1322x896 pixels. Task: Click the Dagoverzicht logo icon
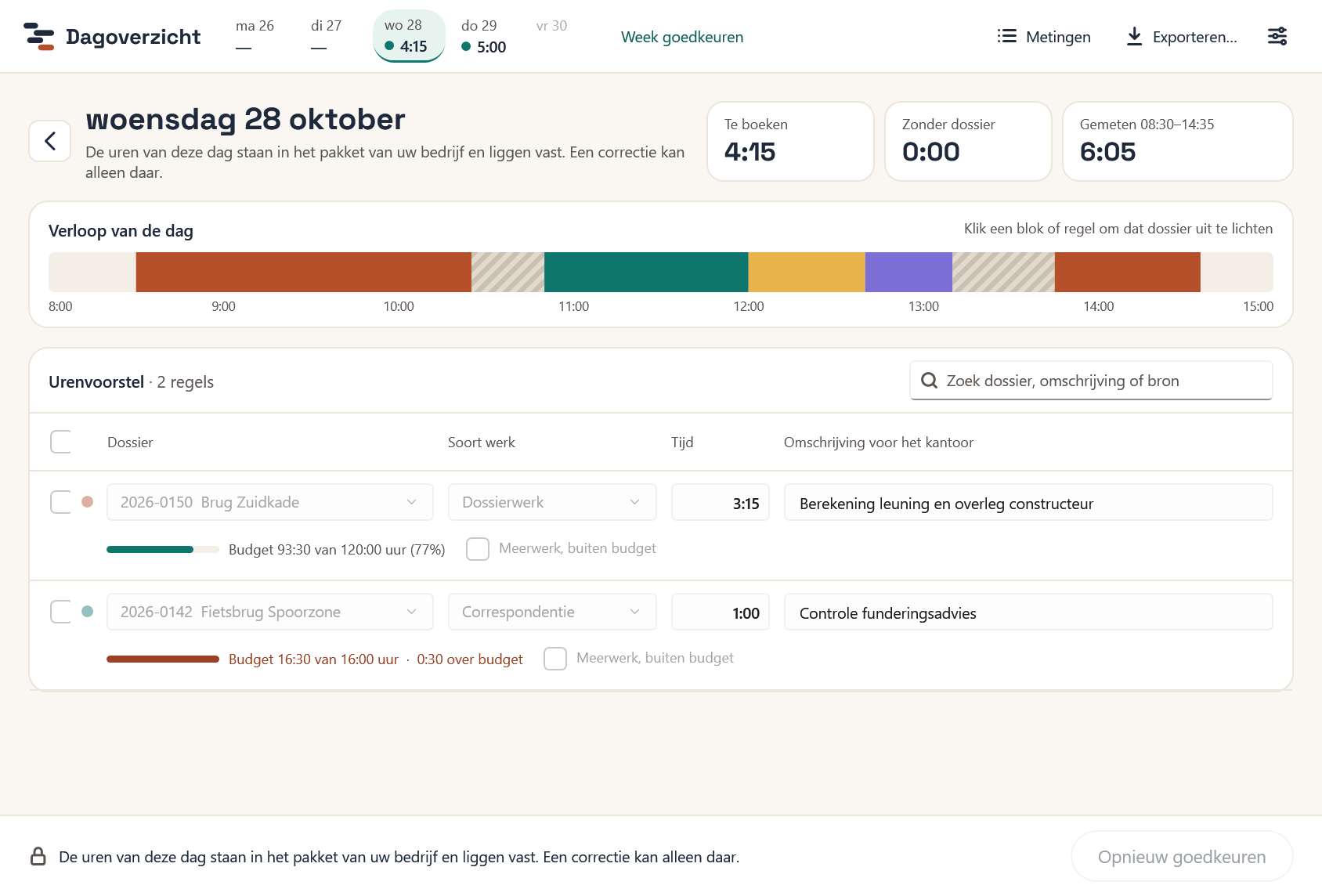coord(39,37)
